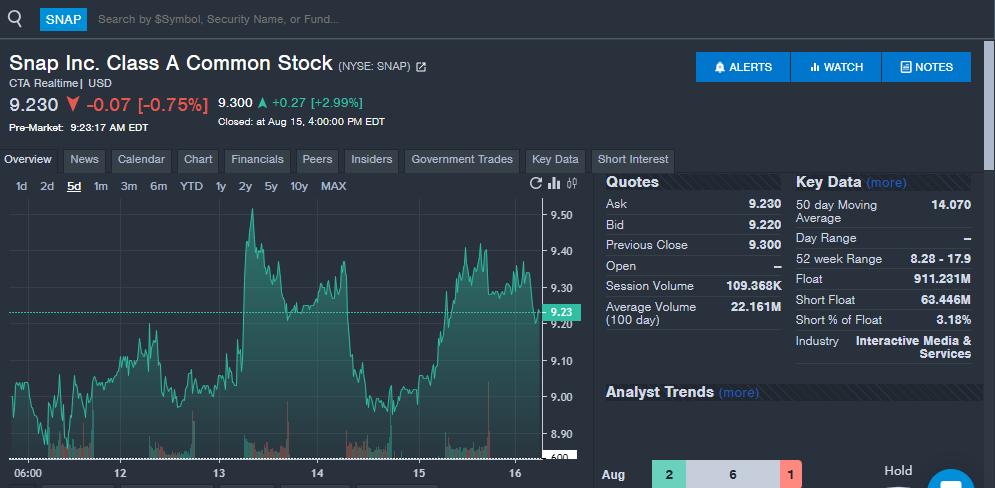The height and width of the screenshot is (488, 995).
Task: Click the Analyst Trends (more) link
Action: [x=739, y=393]
